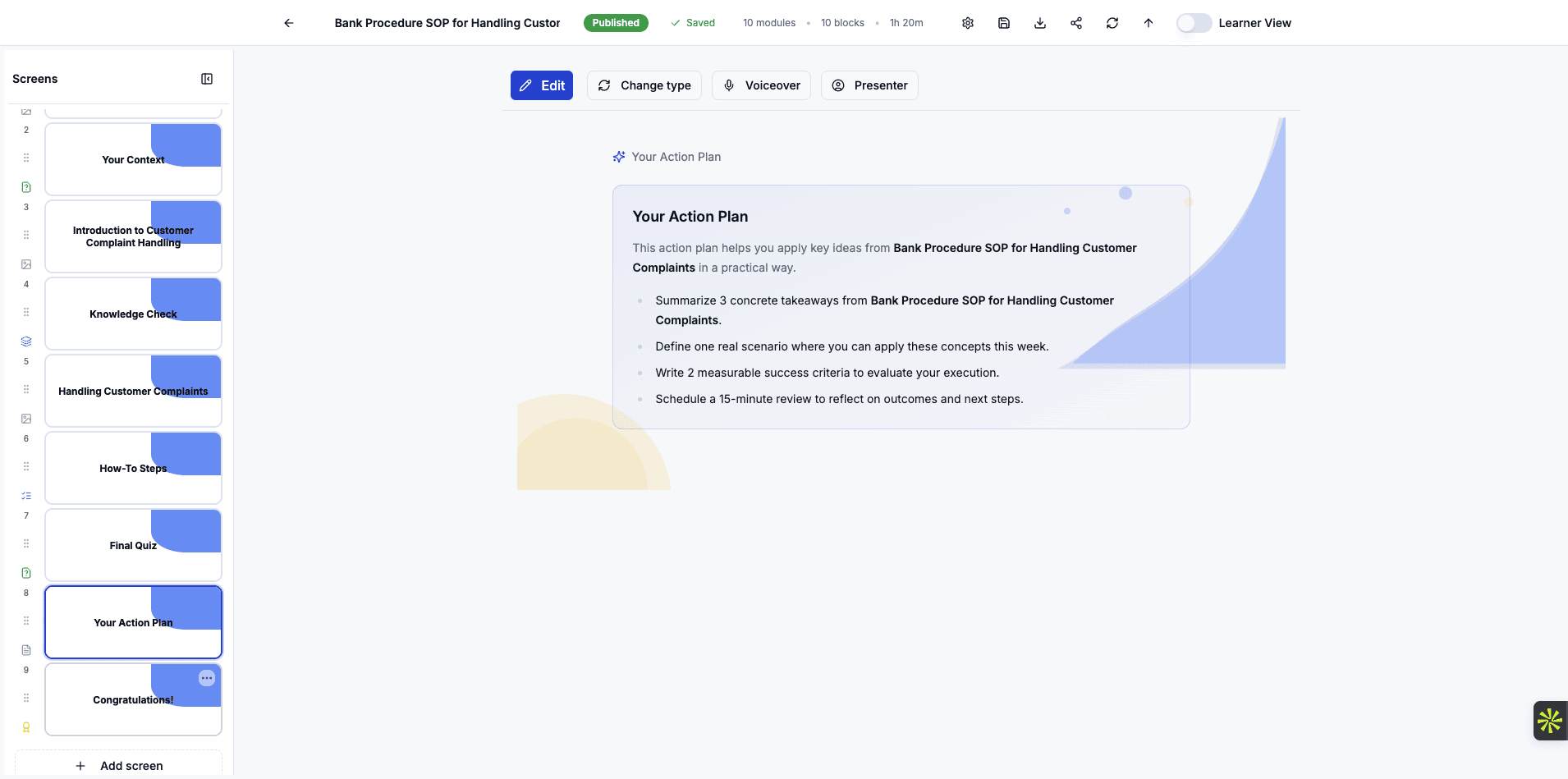Click drag handle for Final Quiz screen
Viewport: 1568px width, 779px height.
point(26,543)
